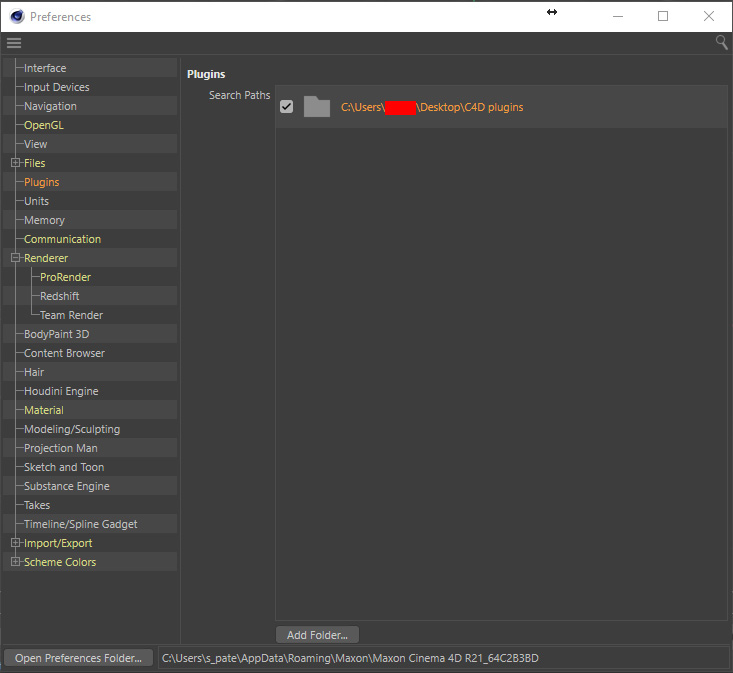Image resolution: width=733 pixels, height=673 pixels.
Task: Click the folder icon in Search Paths
Action: [316, 107]
